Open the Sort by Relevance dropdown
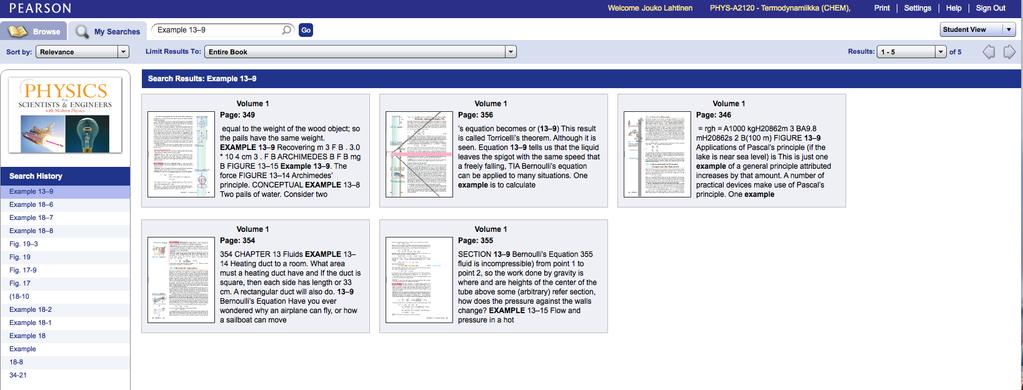1023x390 pixels. tap(82, 52)
